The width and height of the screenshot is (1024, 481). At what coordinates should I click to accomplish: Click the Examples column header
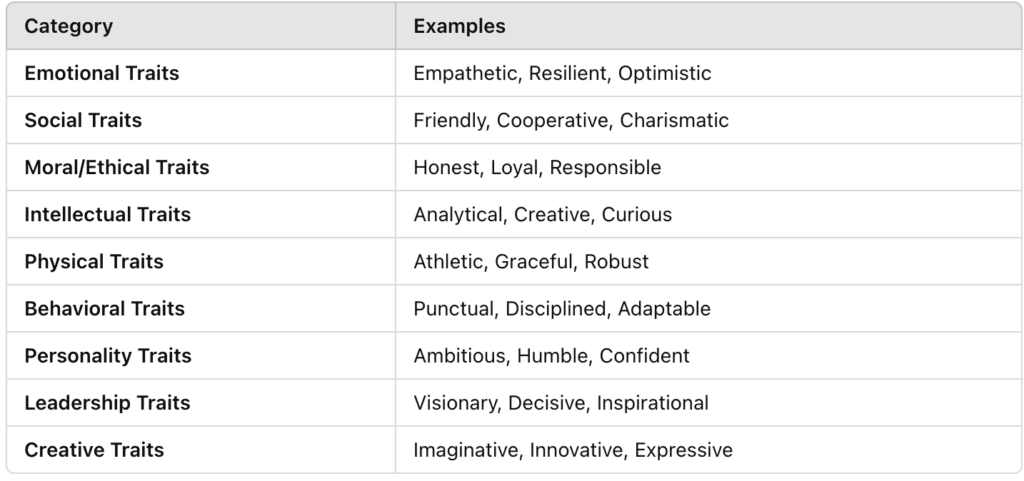460,26
